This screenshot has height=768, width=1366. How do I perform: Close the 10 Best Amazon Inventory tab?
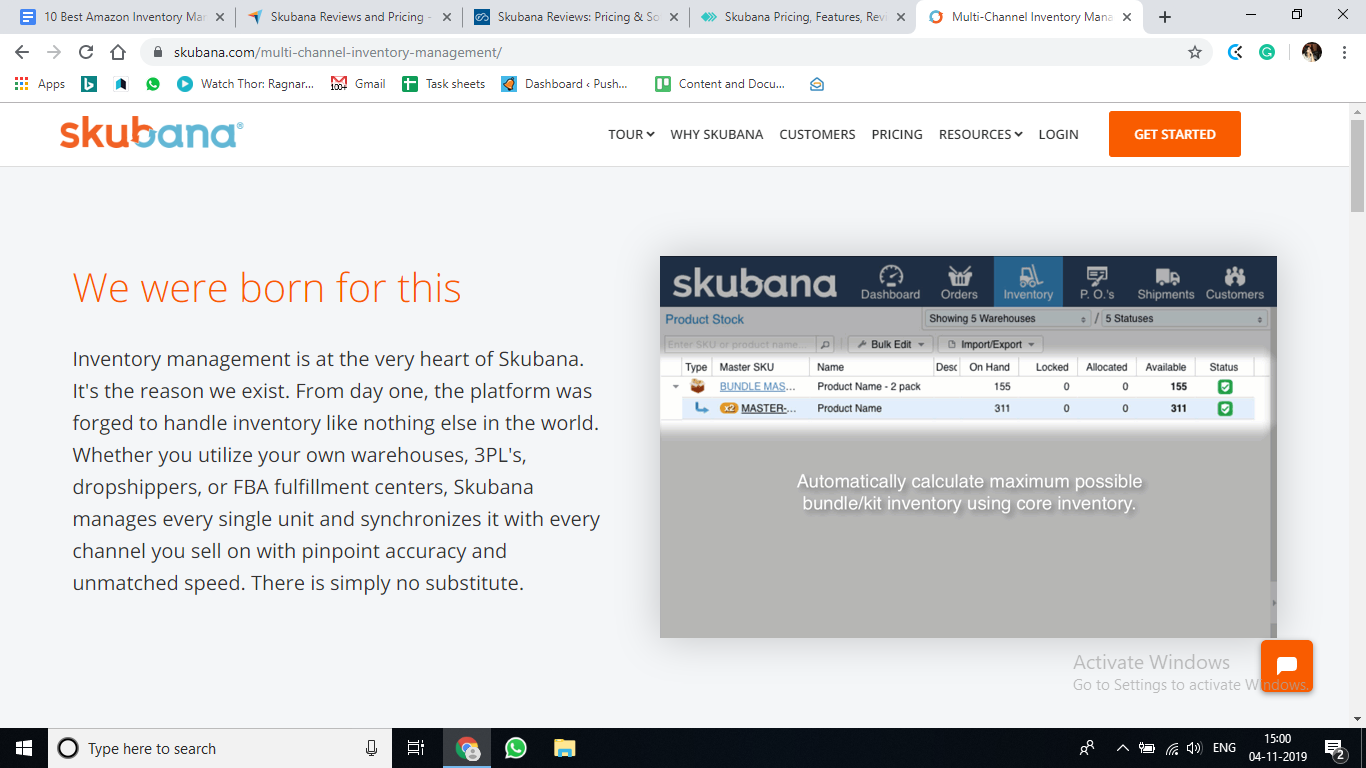(220, 17)
